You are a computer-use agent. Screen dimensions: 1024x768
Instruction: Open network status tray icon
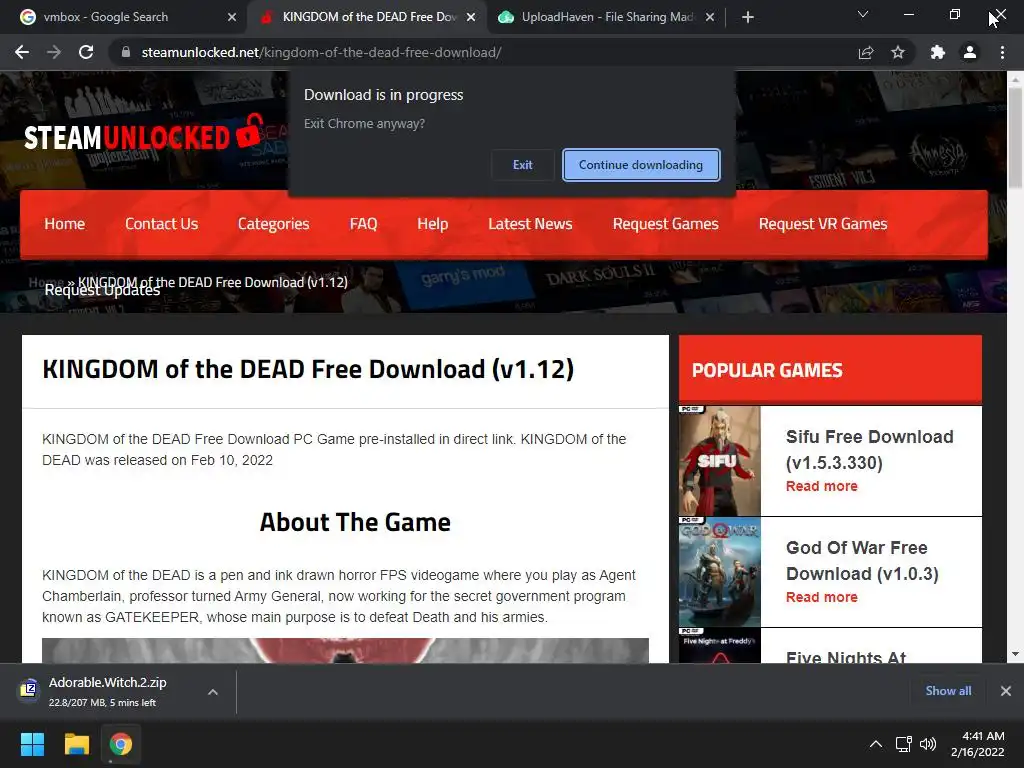[903, 744]
